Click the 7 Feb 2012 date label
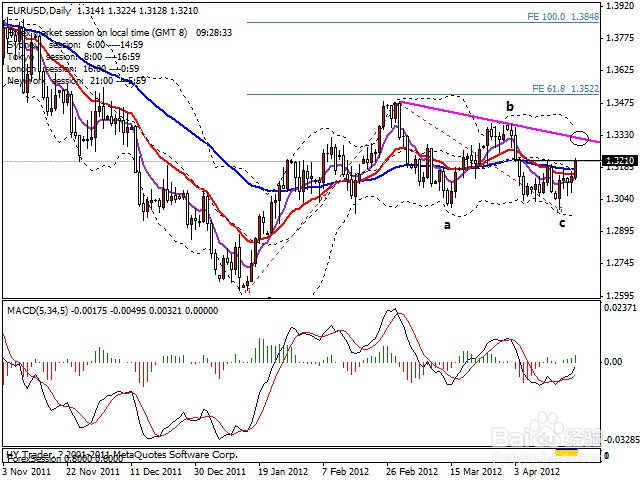Image resolution: width=640 pixels, height=480 pixels. pos(345,471)
